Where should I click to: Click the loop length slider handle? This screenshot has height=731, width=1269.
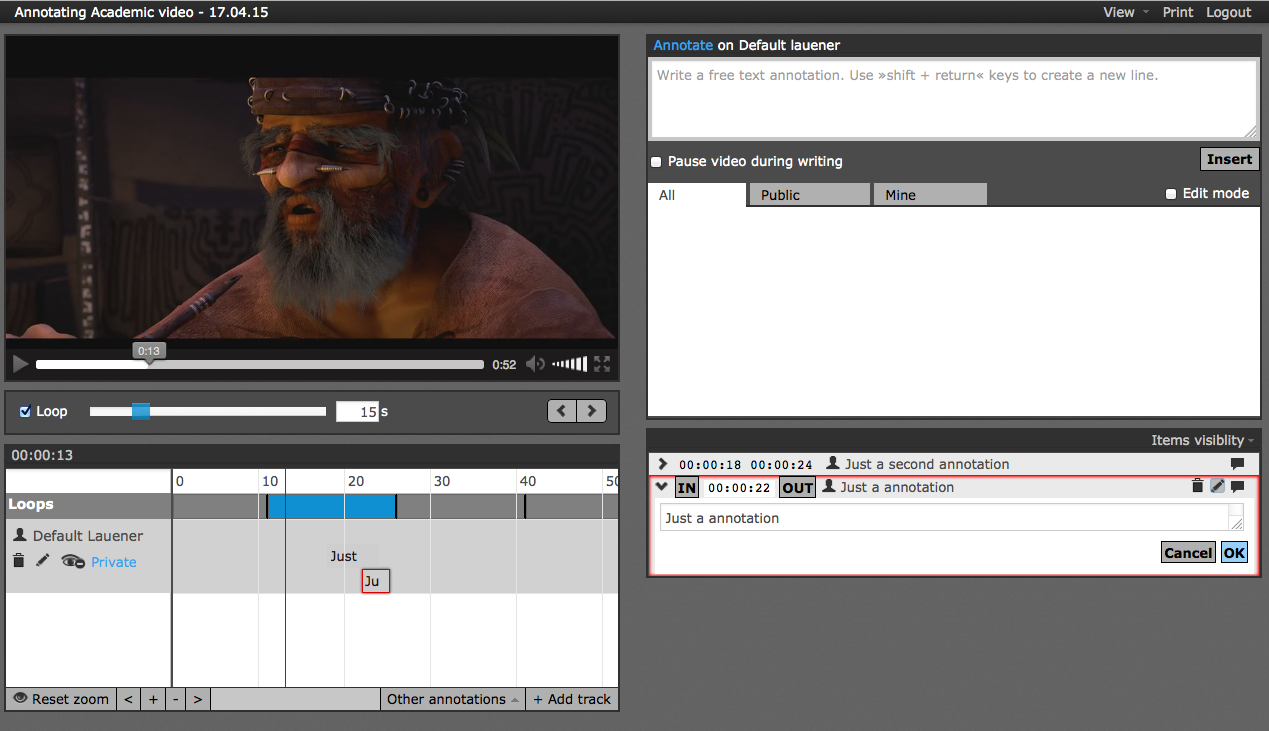tap(141, 411)
